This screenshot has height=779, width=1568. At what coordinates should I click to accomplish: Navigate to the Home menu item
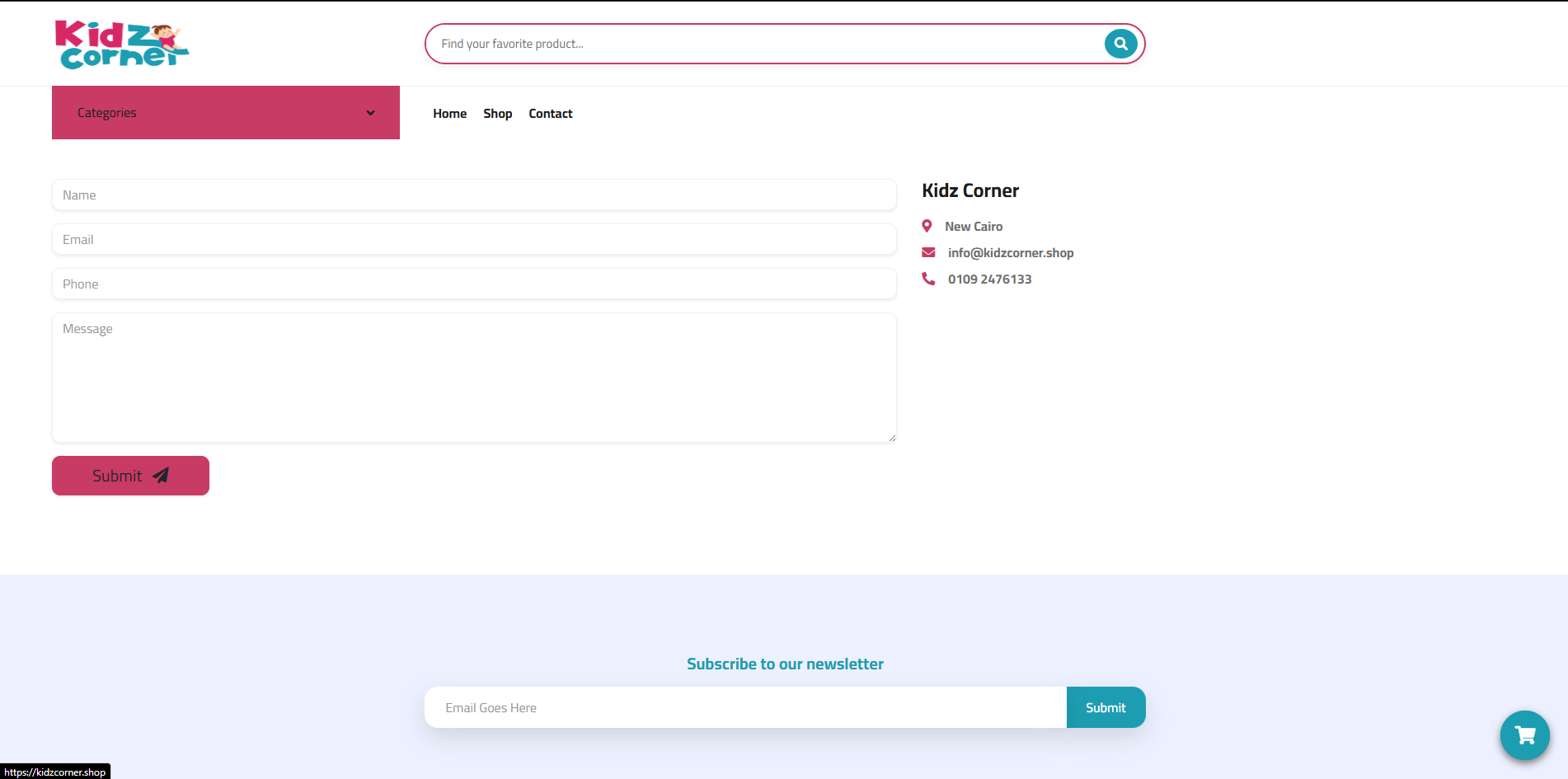[x=449, y=113]
